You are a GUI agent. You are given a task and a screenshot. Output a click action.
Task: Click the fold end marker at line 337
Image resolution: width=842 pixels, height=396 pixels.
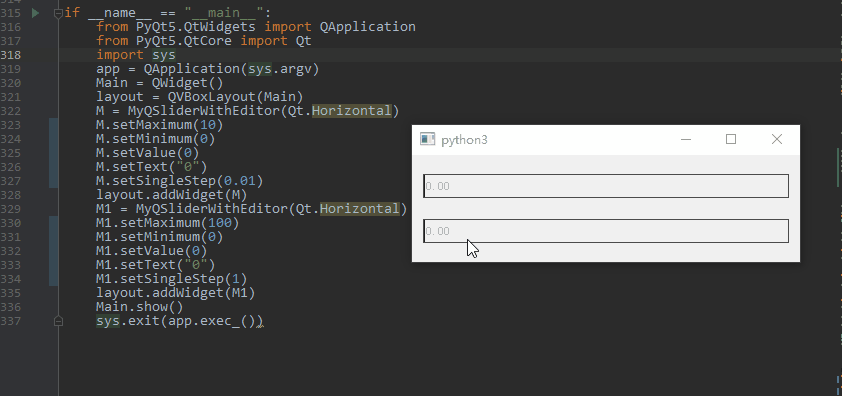click(x=59, y=321)
